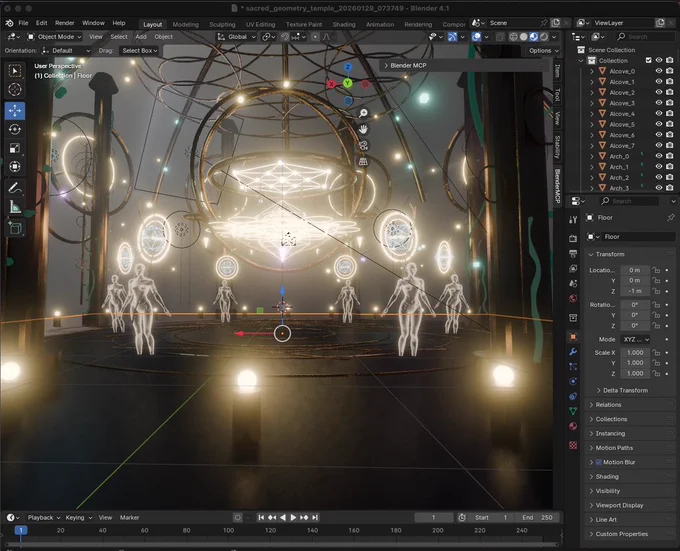Toggle camera view icon in viewport

363,145
